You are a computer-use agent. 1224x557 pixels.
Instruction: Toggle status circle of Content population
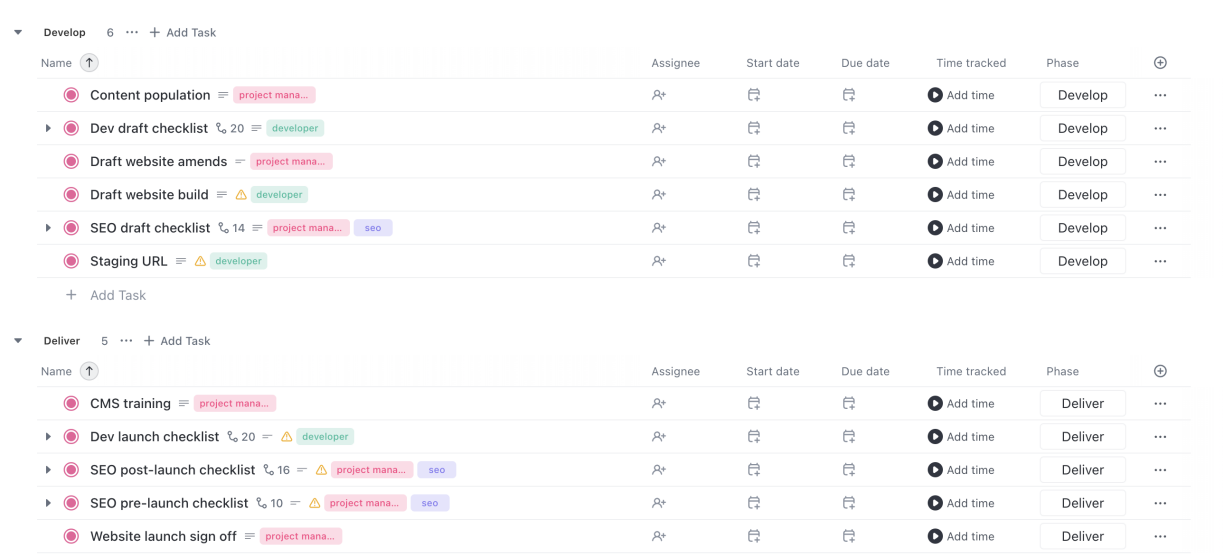71,95
